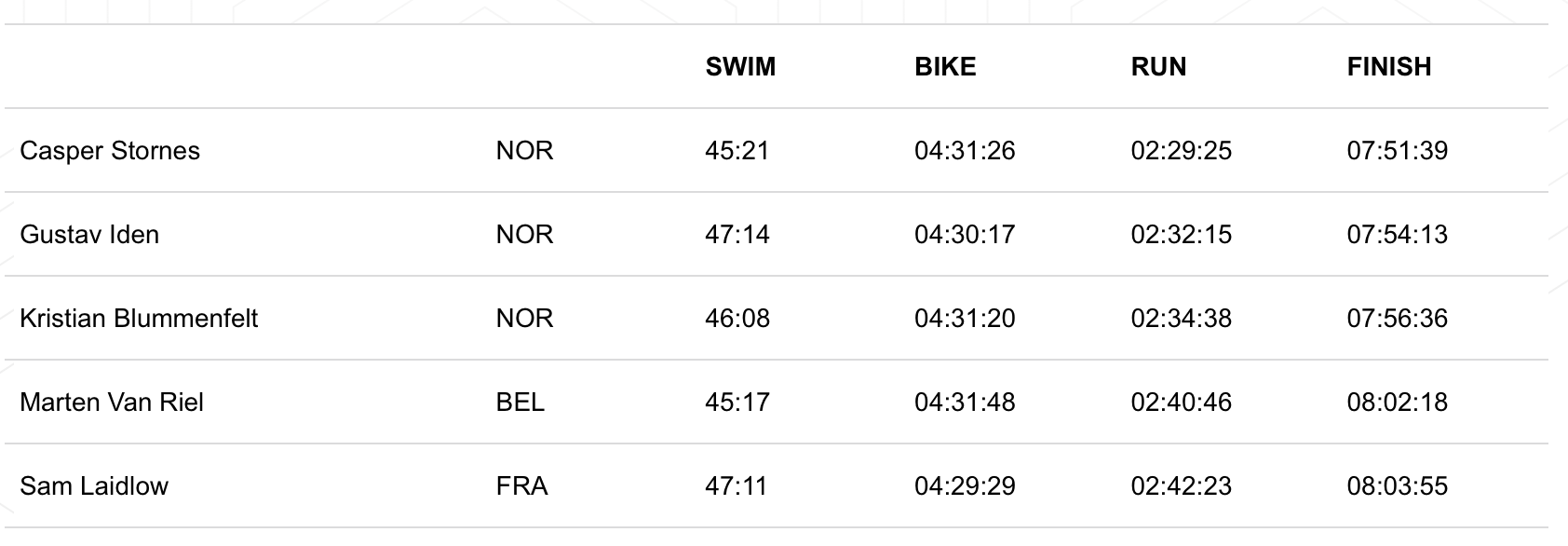Image resolution: width=1568 pixels, height=546 pixels.
Task: Click Marten Van Riel's swim time 45:17
Action: coord(737,403)
